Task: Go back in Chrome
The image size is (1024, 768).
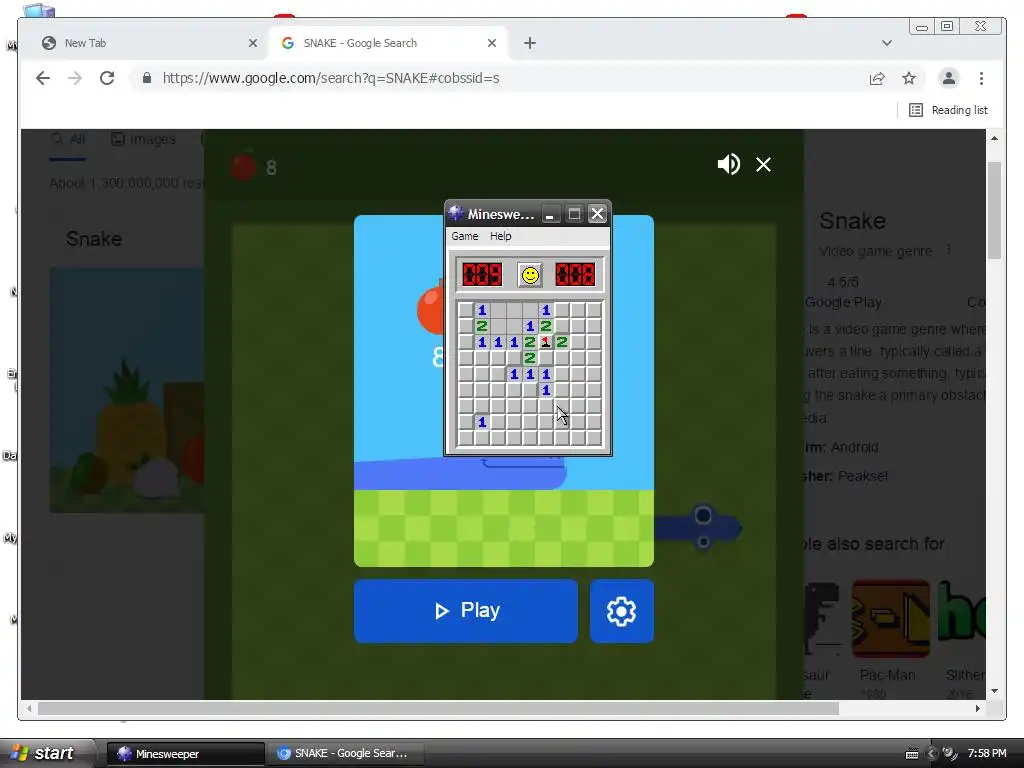Action: click(x=43, y=78)
